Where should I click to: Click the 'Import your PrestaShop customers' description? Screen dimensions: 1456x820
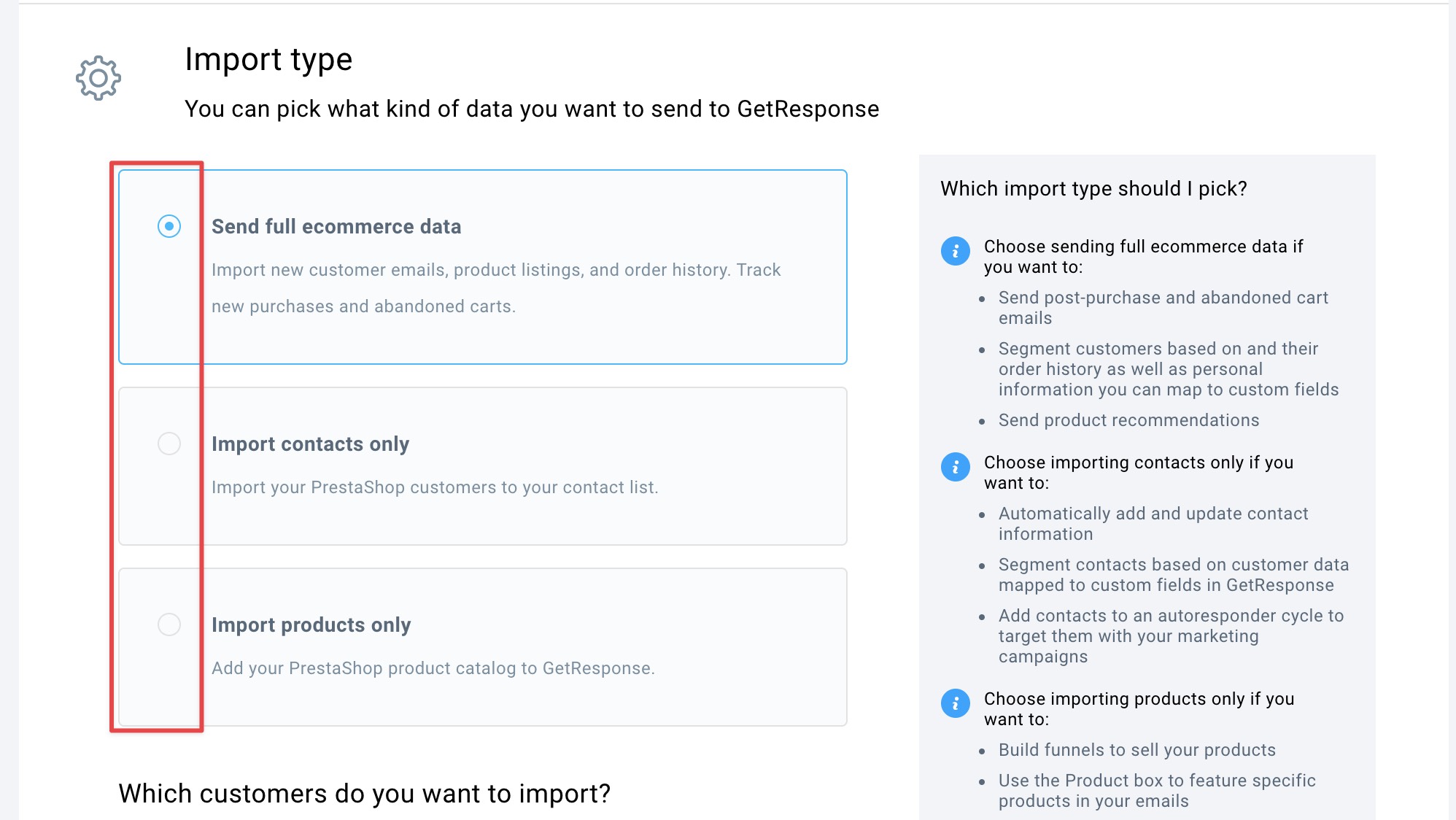435,487
